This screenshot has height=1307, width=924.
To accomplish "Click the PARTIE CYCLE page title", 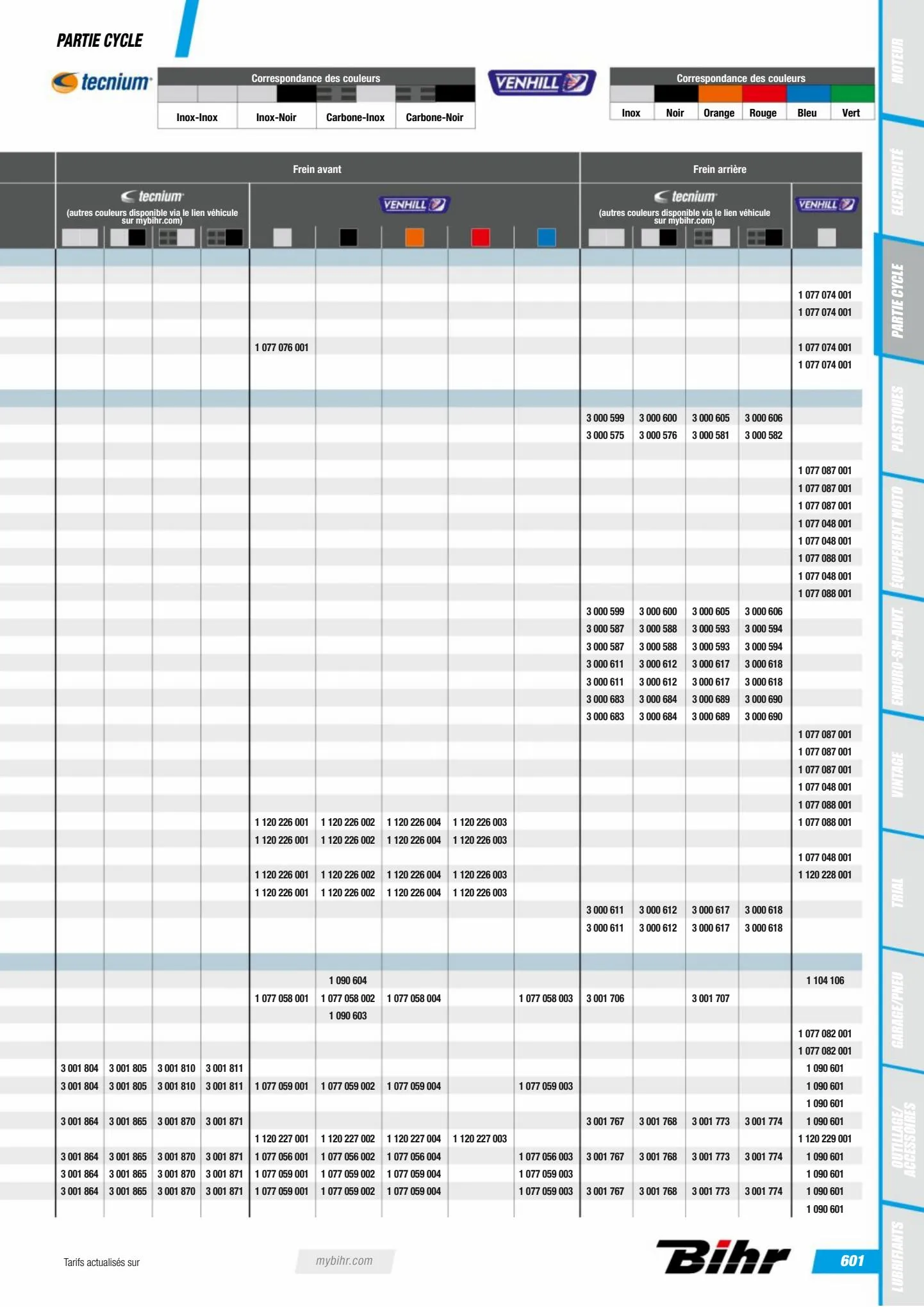I will pyautogui.click(x=100, y=40).
